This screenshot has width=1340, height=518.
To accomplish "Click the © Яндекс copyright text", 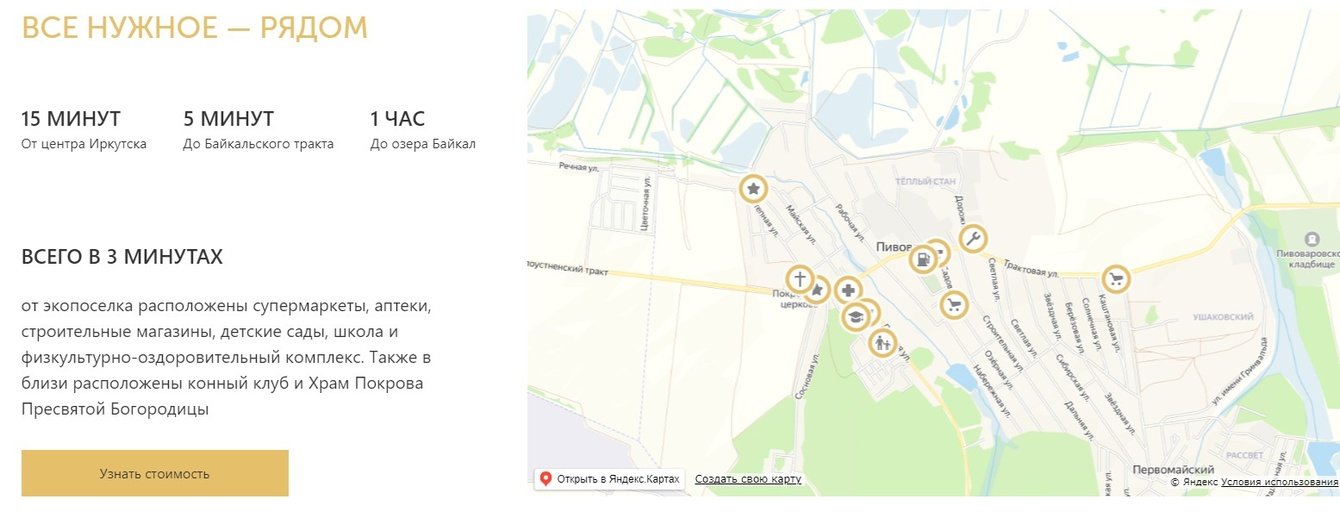I will [1194, 482].
